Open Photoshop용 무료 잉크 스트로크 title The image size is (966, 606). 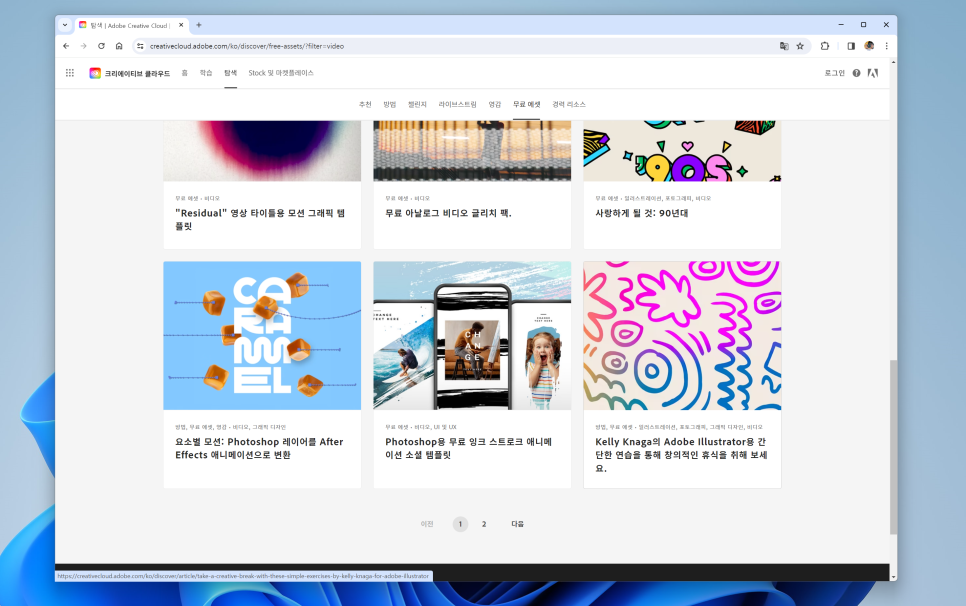click(468, 448)
